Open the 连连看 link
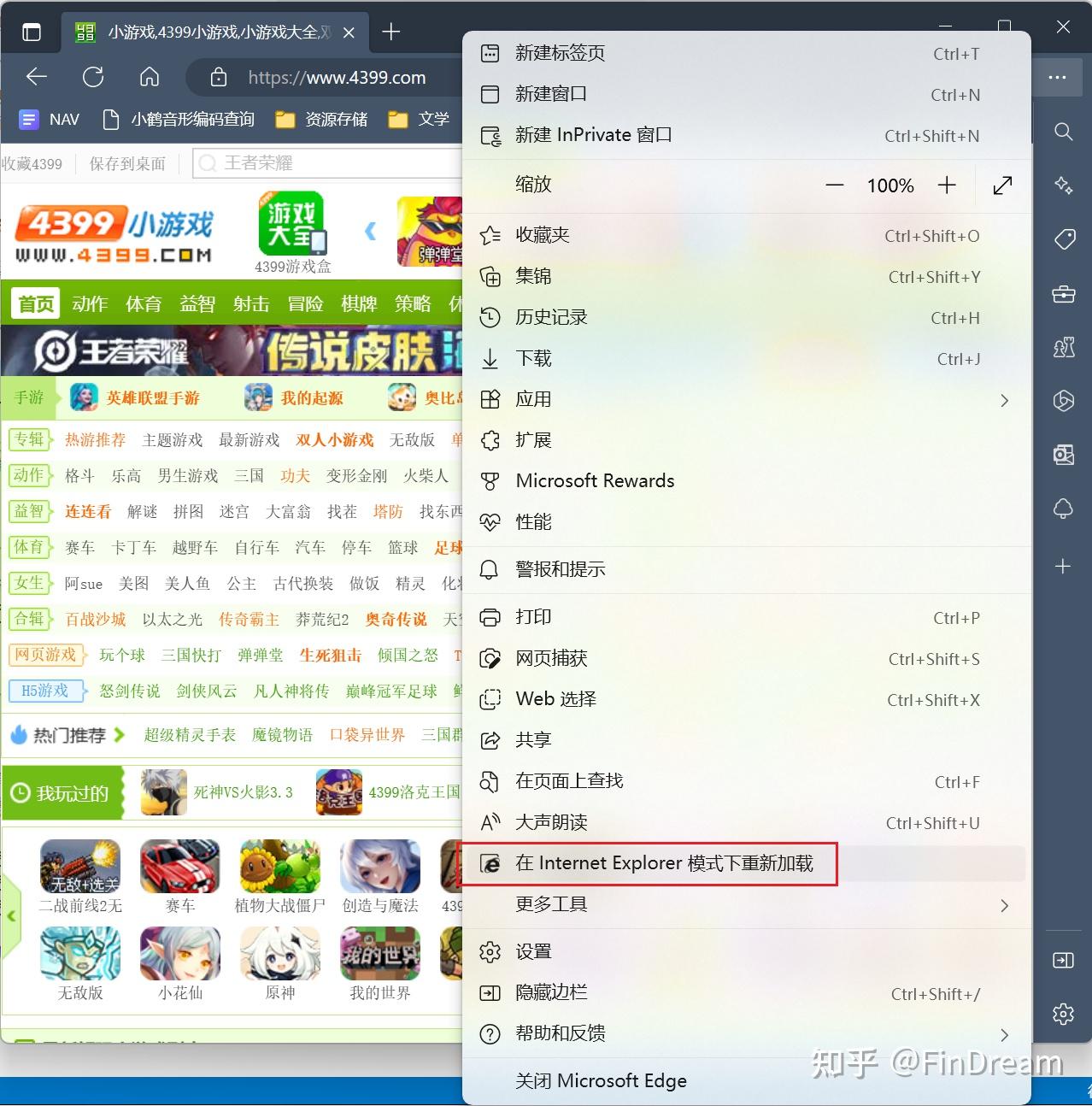This screenshot has height=1106, width=1092. 88,511
